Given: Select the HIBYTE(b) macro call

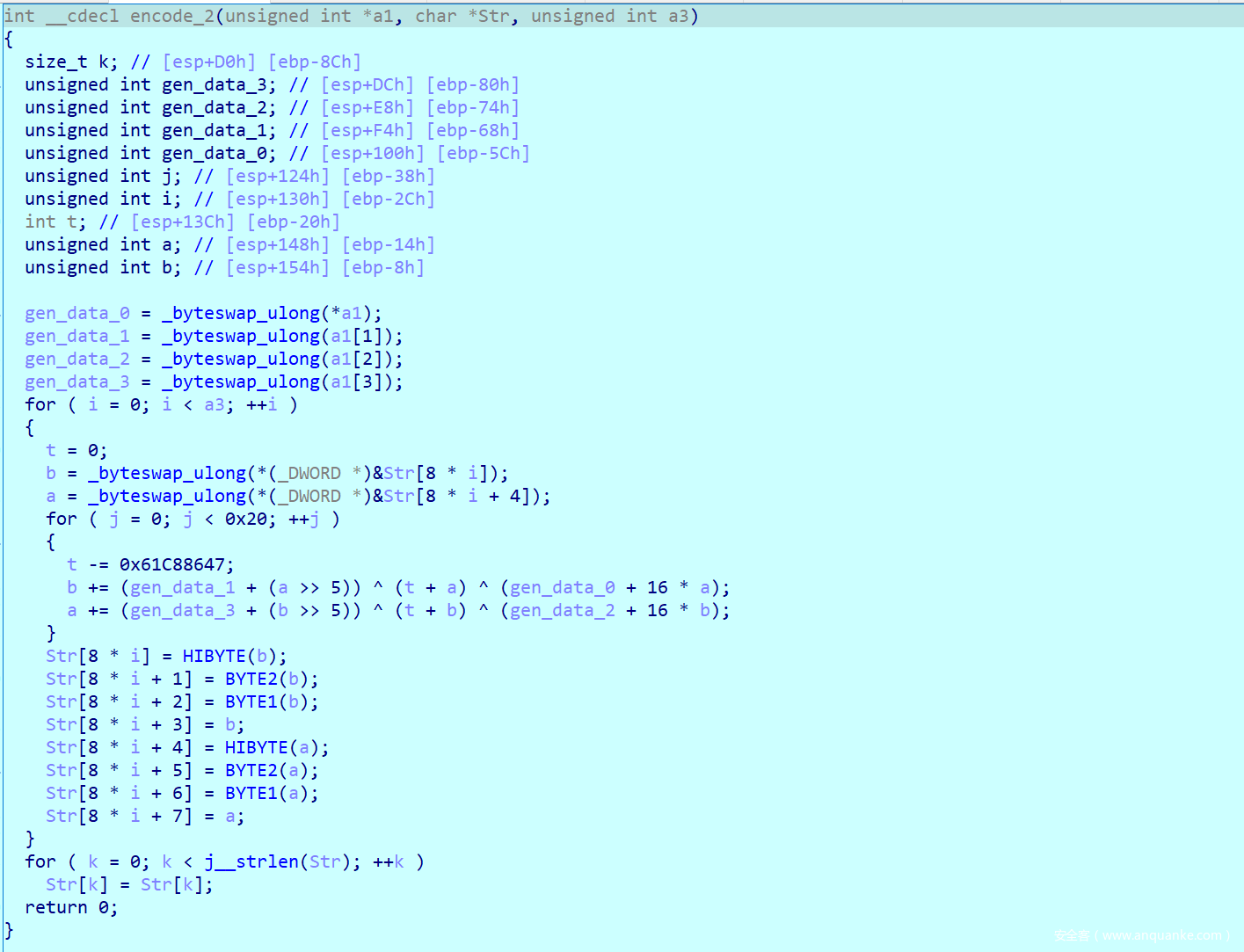Looking at the screenshot, I should 234,656.
